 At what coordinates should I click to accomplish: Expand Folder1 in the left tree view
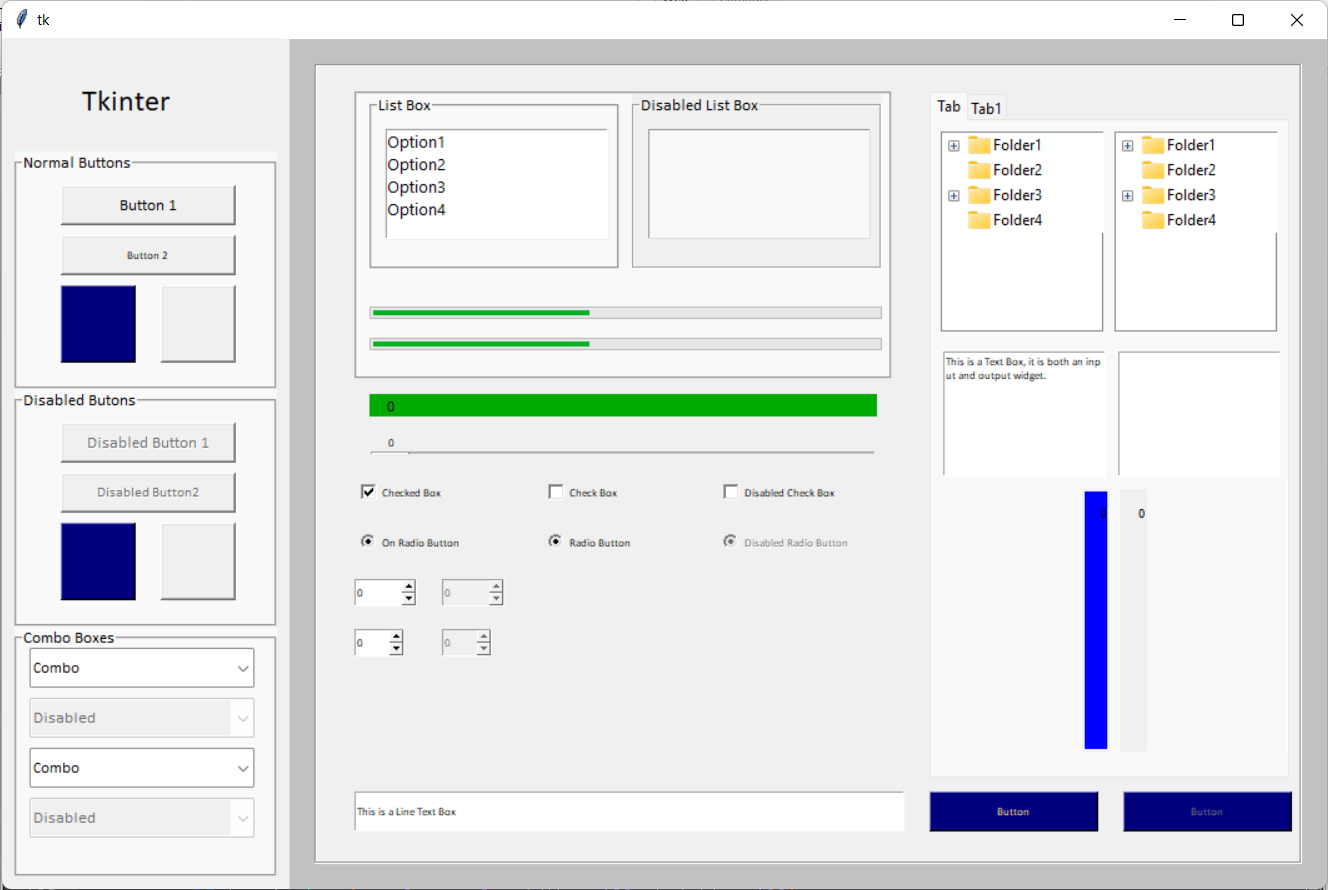coord(953,145)
